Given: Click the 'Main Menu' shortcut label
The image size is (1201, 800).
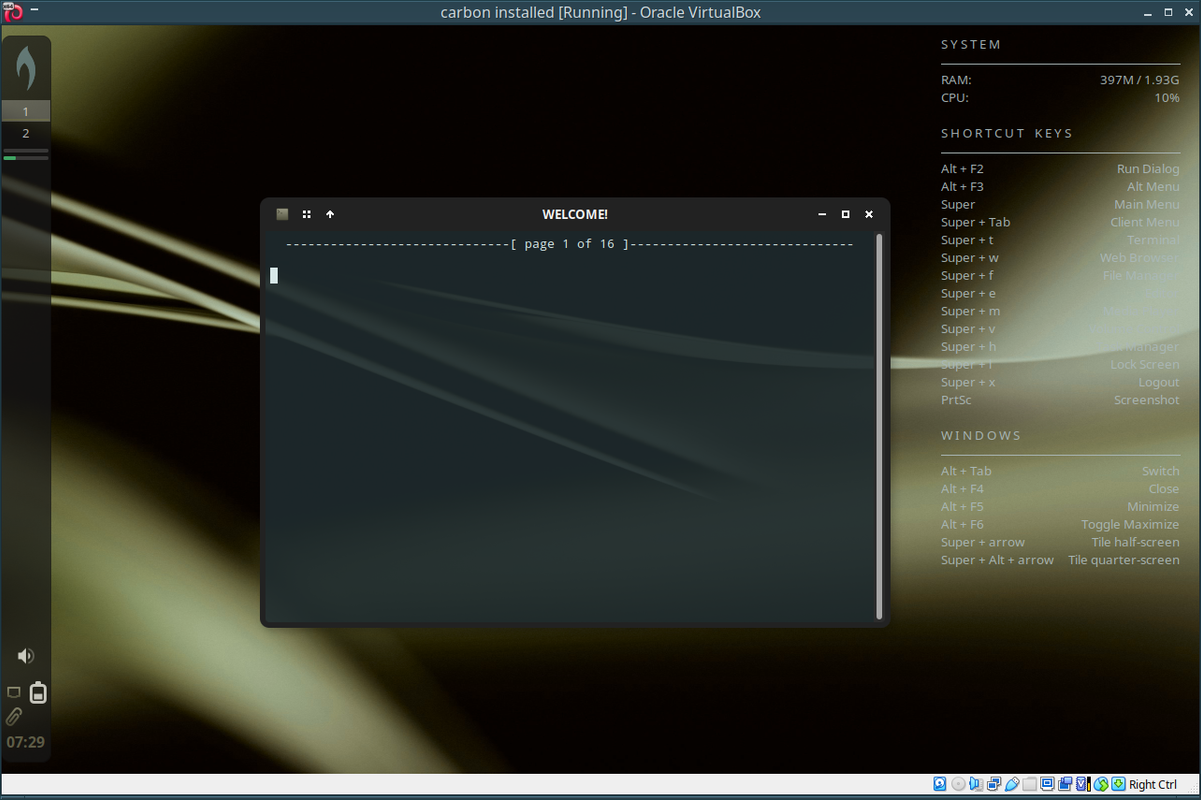Looking at the screenshot, I should pyautogui.click(x=1147, y=205).
